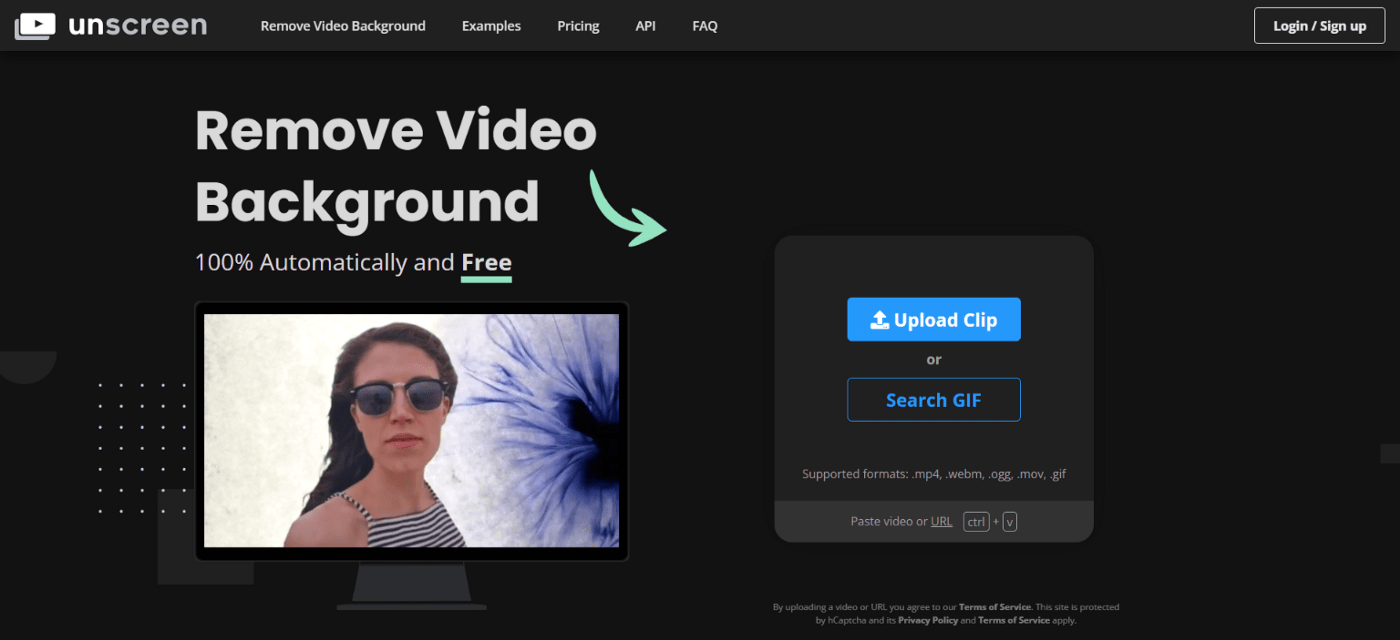Click the URL link in paste bar
The width and height of the screenshot is (1400, 640).
[x=941, y=521]
